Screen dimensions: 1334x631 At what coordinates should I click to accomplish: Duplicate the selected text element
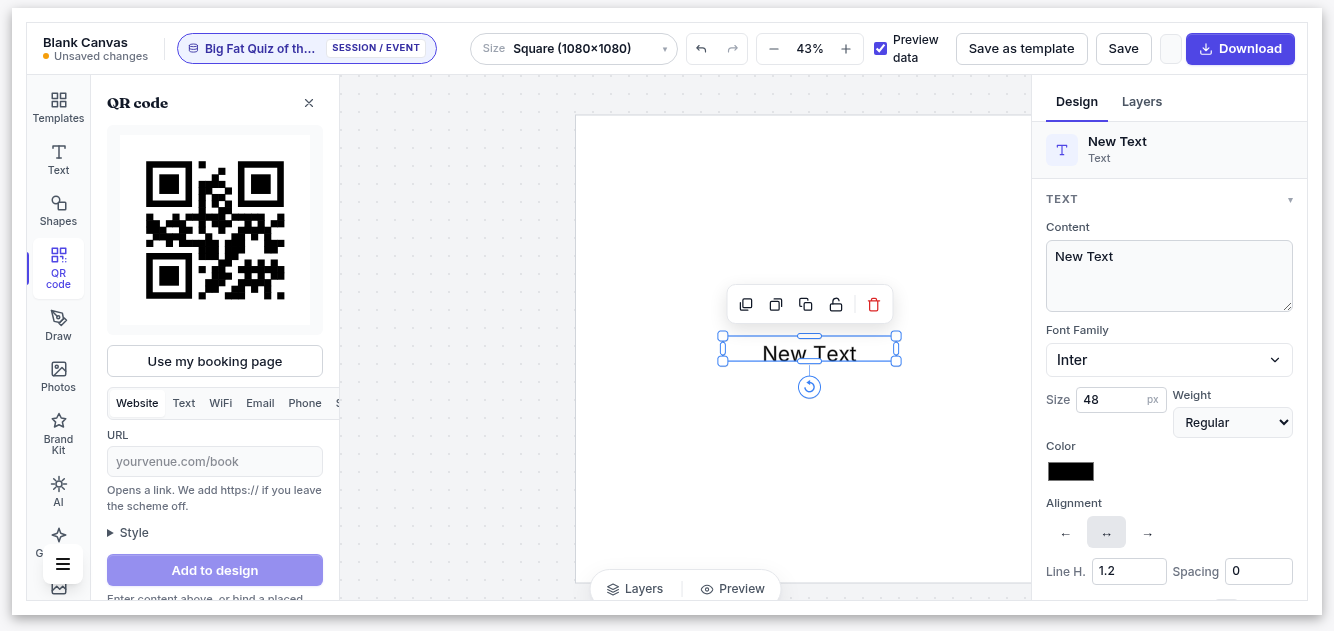pyautogui.click(x=806, y=305)
